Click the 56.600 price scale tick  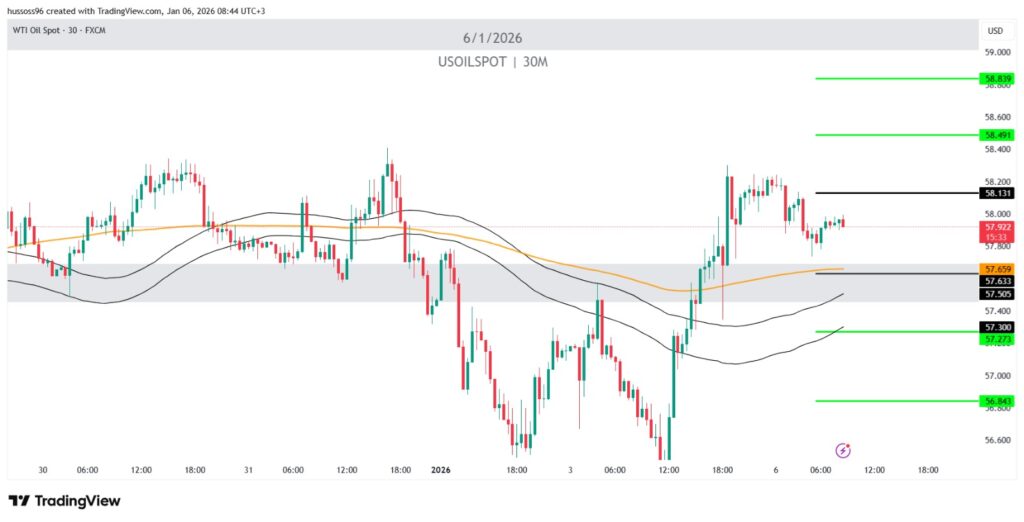click(999, 440)
